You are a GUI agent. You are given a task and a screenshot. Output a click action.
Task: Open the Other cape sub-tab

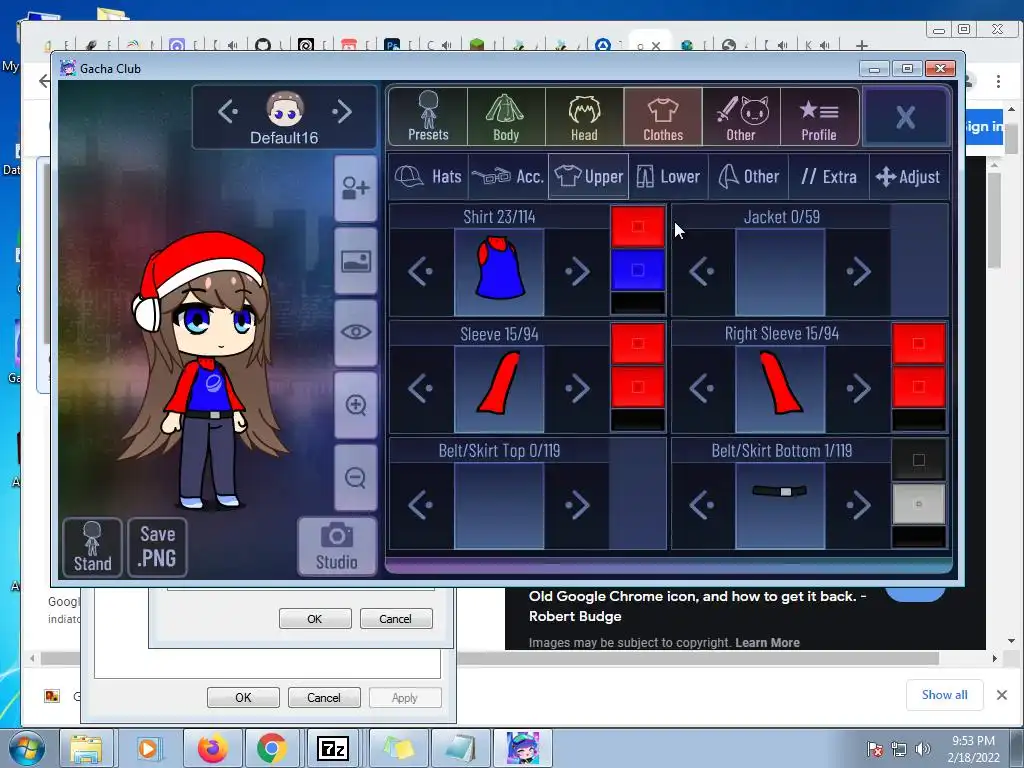point(748,176)
